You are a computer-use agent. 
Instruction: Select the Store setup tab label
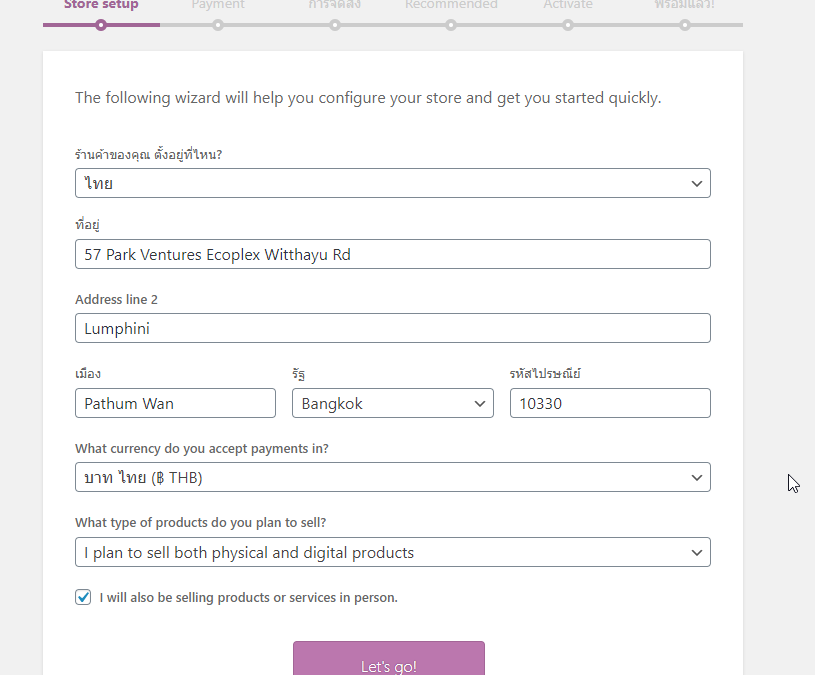[101, 5]
